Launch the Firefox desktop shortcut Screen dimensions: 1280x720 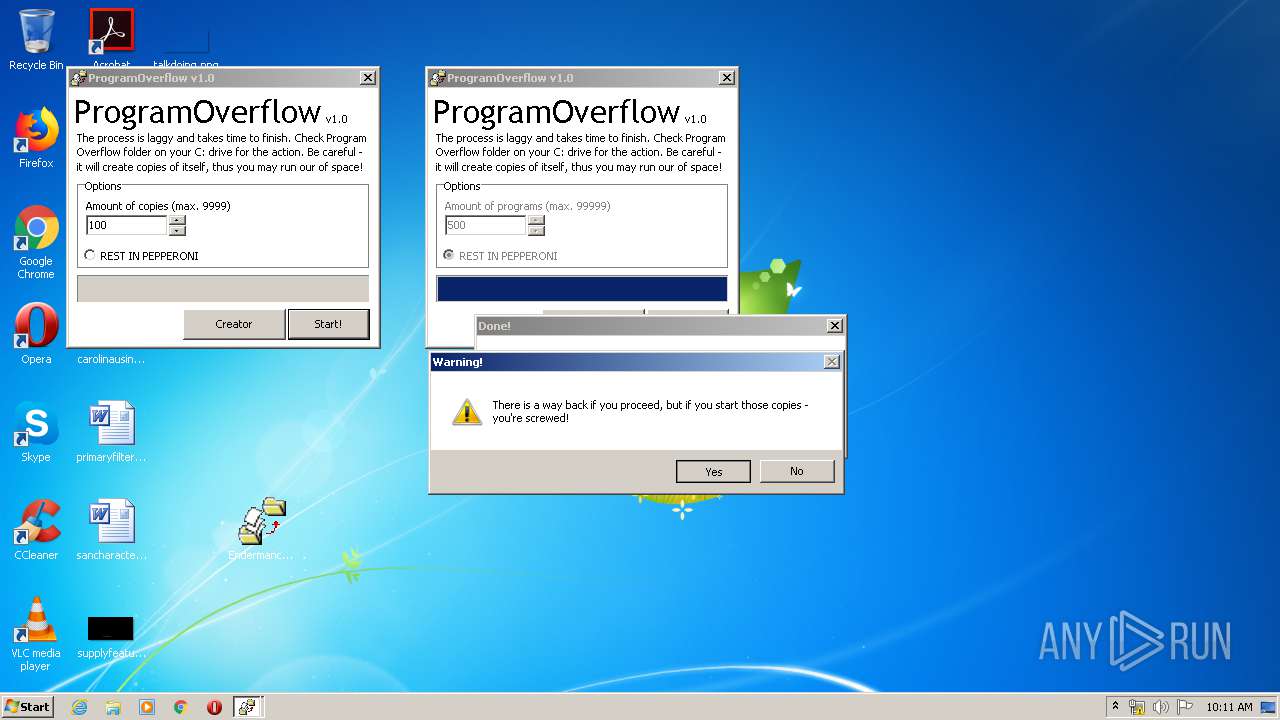tap(36, 138)
